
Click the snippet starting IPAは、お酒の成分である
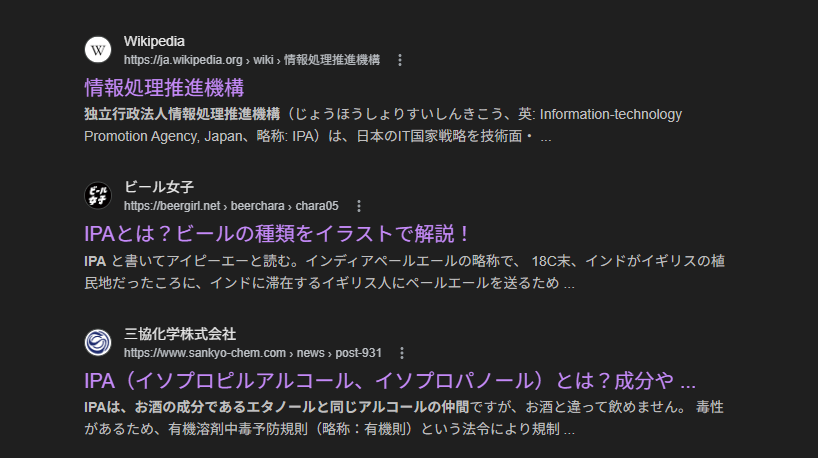(x=404, y=418)
